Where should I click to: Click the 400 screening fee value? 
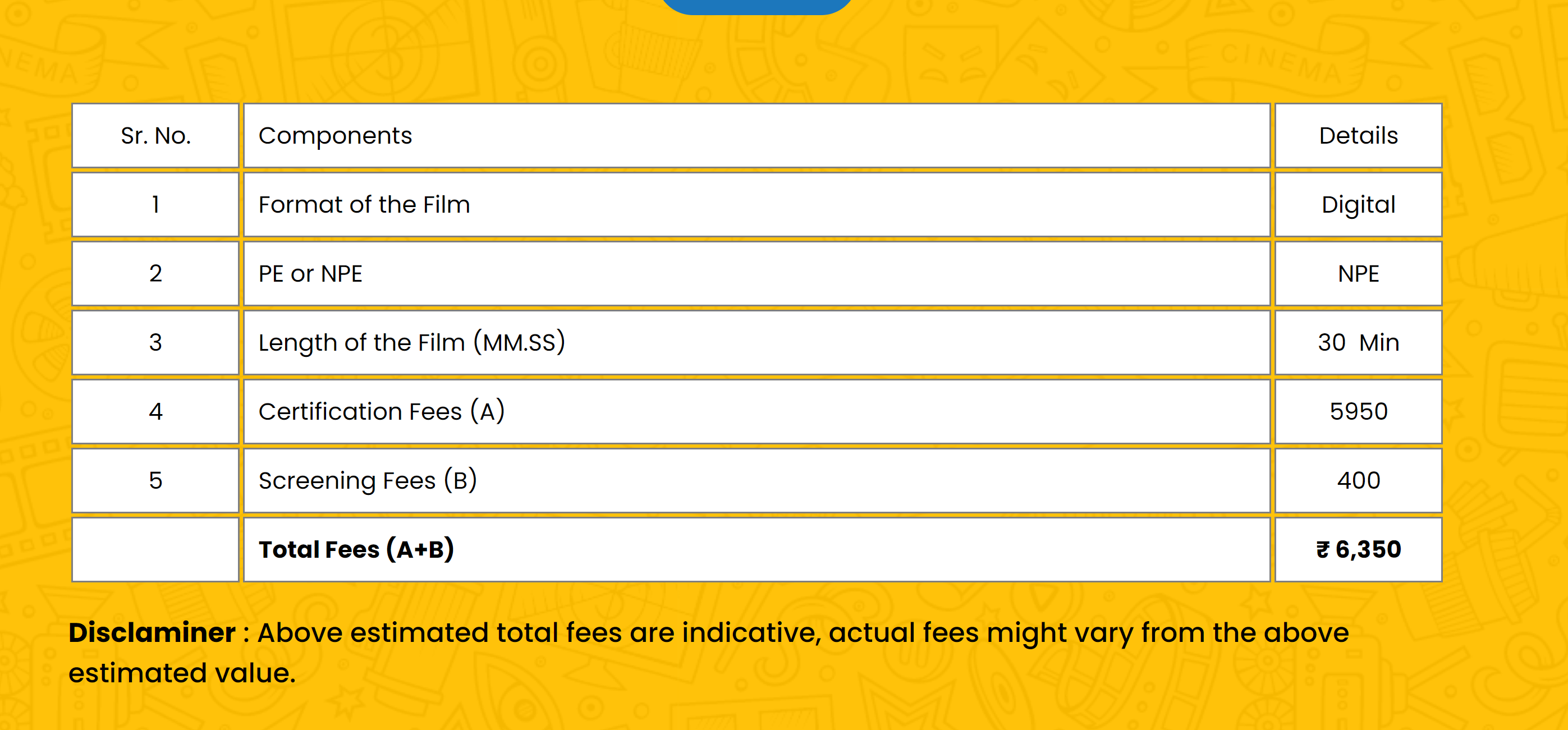click(1358, 480)
